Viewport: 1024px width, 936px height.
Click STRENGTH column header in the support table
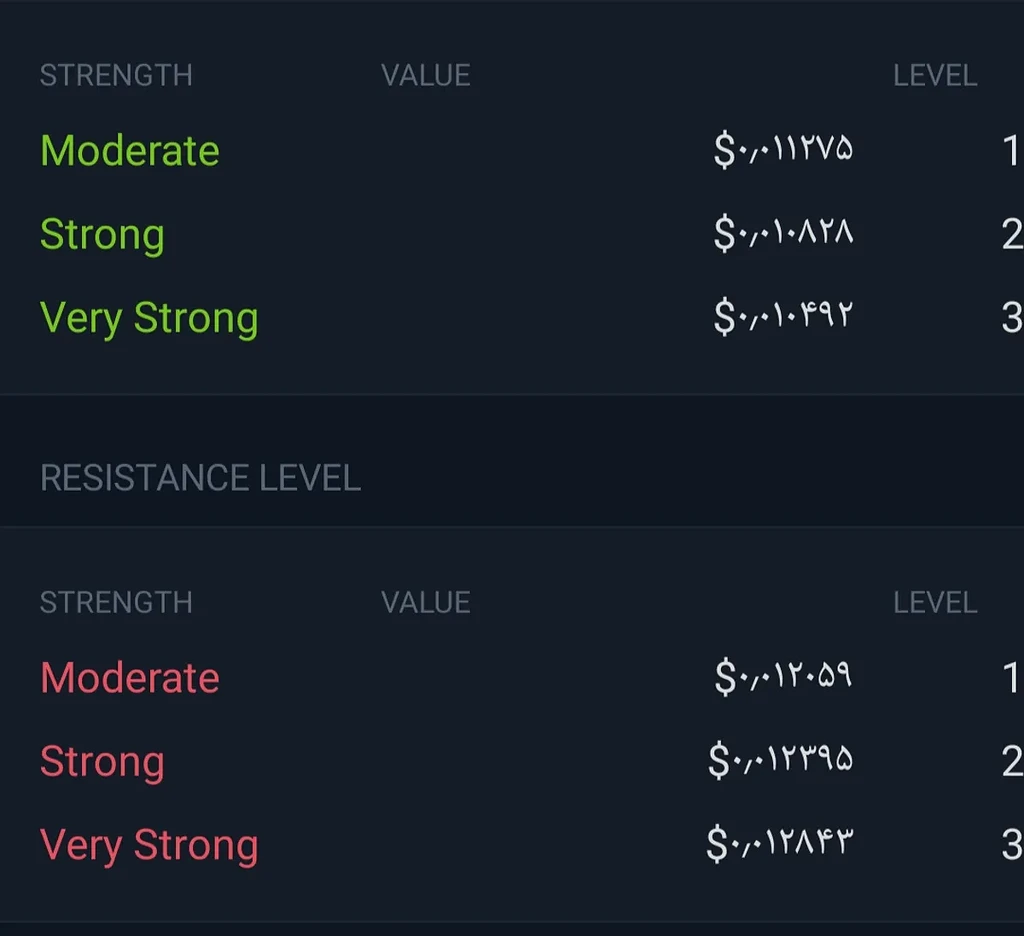(x=116, y=76)
